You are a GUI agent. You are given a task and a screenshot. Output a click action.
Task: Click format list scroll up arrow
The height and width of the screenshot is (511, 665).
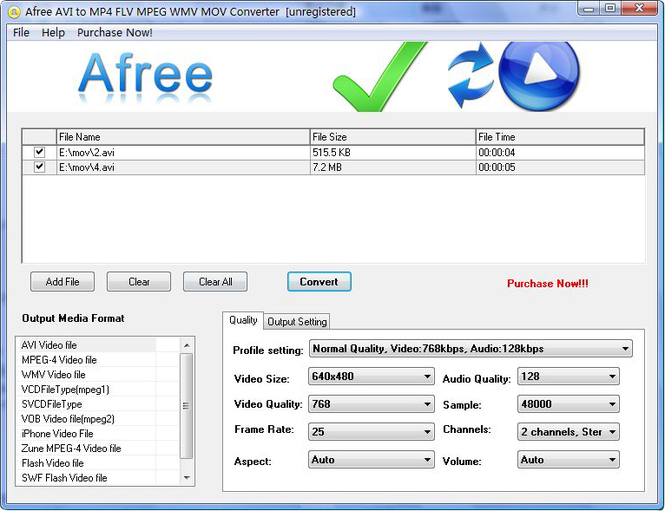(x=187, y=345)
